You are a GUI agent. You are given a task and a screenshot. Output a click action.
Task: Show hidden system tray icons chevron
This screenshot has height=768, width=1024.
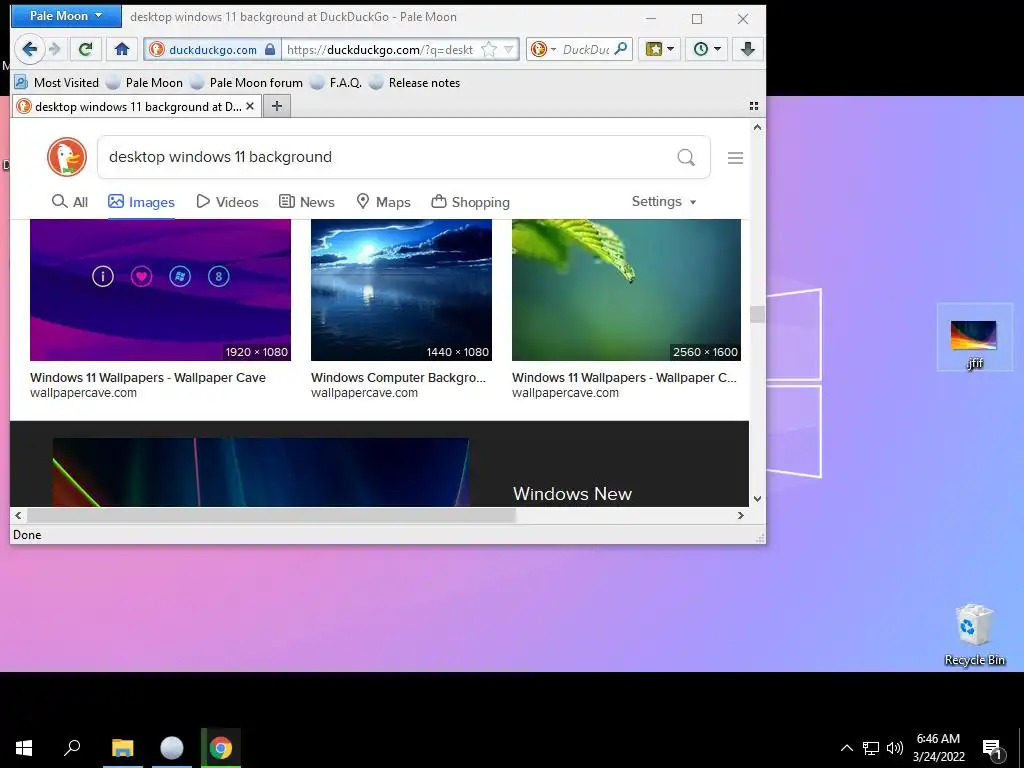tap(846, 748)
